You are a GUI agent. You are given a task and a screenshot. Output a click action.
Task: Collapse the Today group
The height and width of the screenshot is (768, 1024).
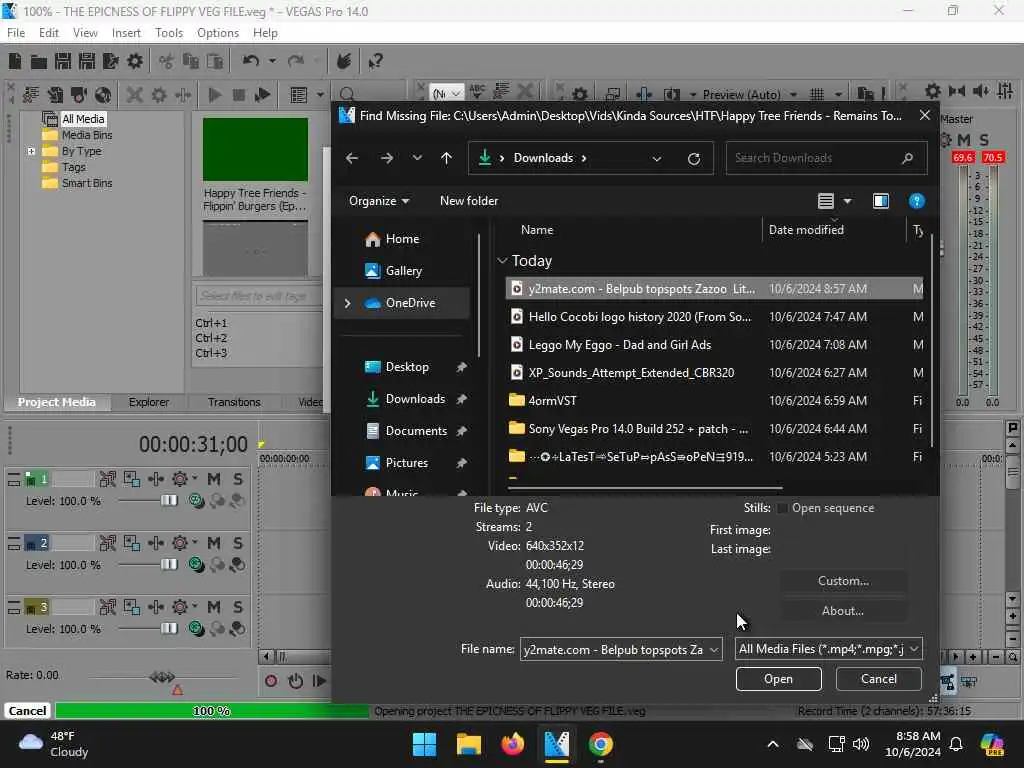[502, 261]
